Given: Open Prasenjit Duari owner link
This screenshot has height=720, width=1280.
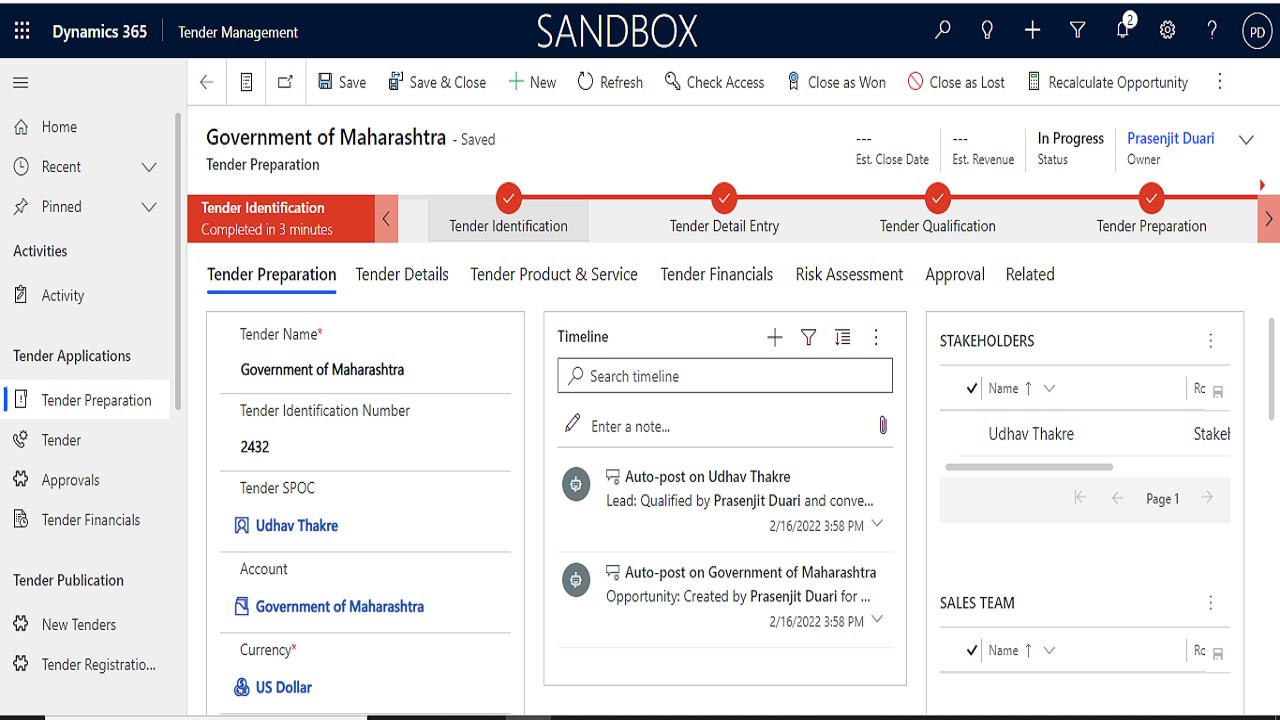Looking at the screenshot, I should click(1170, 138).
